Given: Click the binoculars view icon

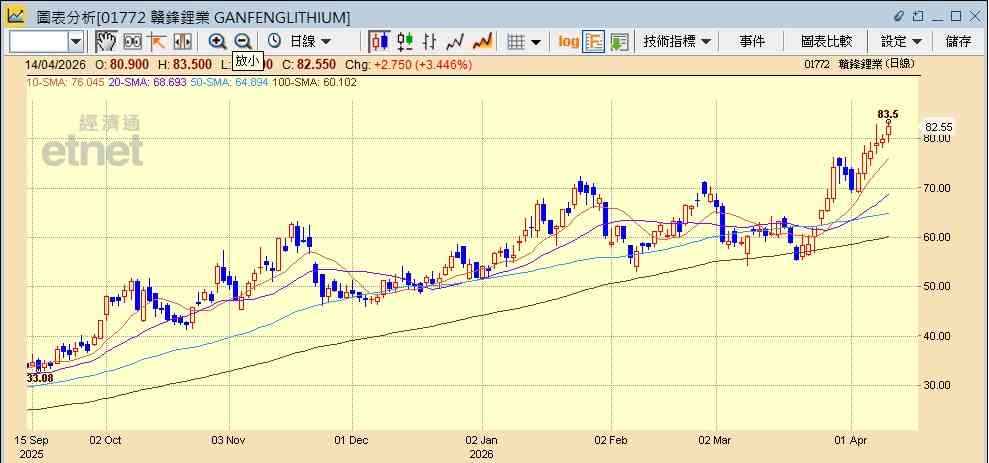Looking at the screenshot, I should 132,42.
